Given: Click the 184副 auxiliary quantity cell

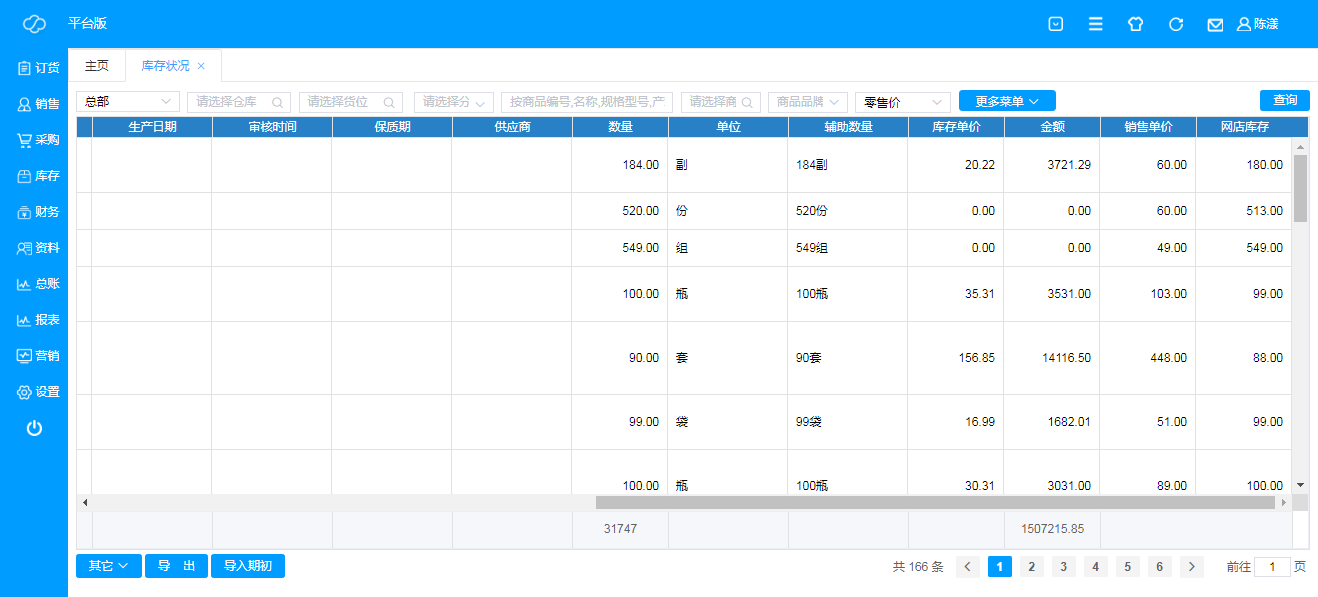Looking at the screenshot, I should 848,165.
